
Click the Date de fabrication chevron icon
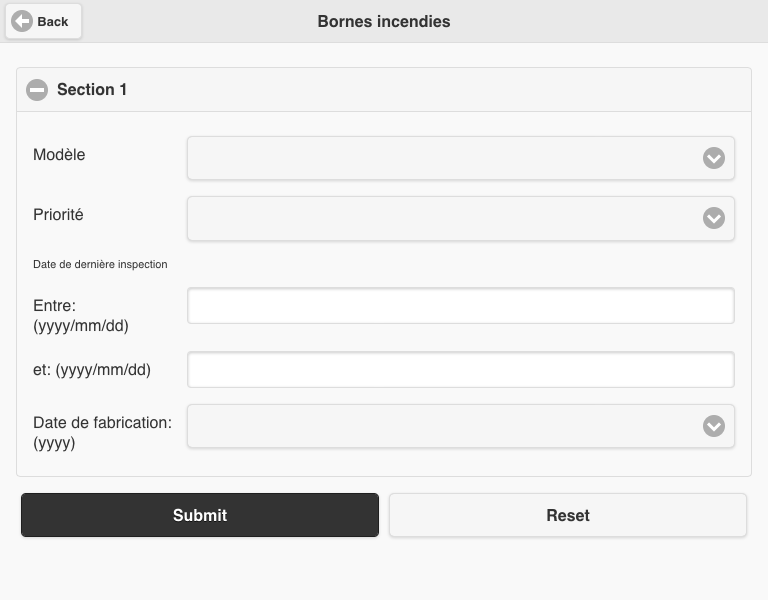714,426
